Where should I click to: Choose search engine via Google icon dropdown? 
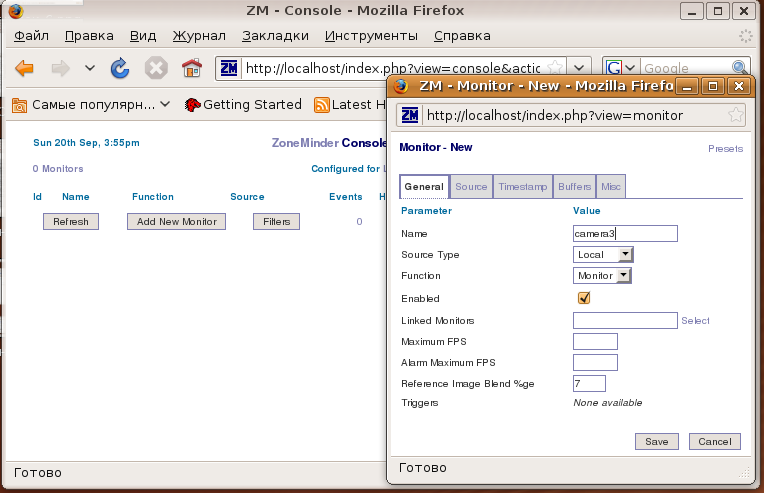(x=621, y=68)
